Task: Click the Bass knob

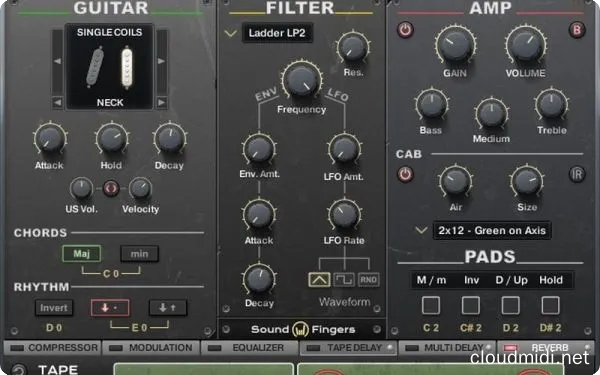Action: [x=432, y=104]
